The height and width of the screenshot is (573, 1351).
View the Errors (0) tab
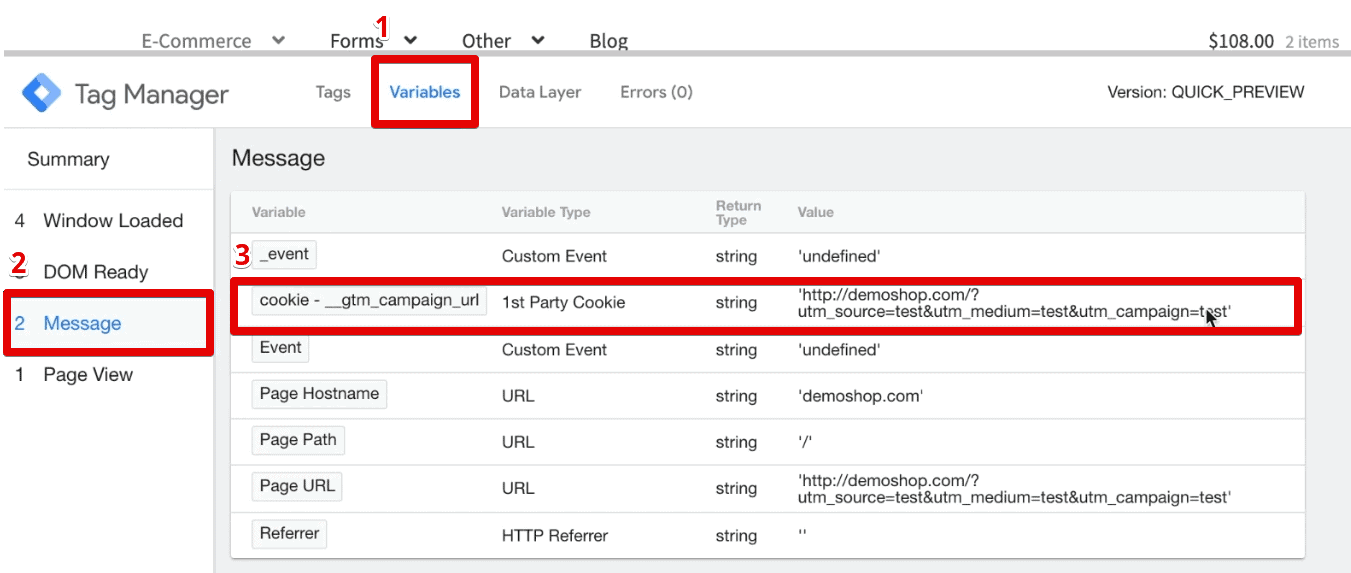(x=656, y=92)
